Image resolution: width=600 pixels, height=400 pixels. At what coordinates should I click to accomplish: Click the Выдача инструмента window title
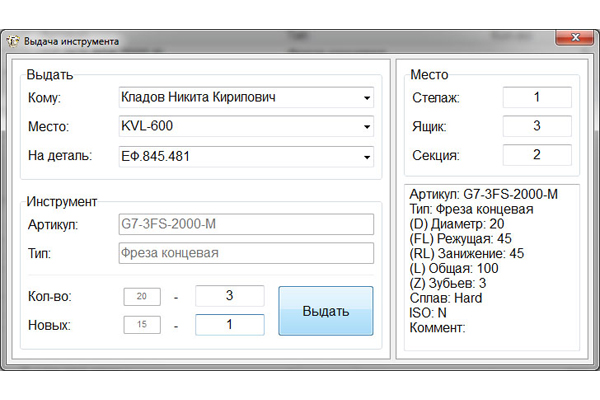coord(72,41)
